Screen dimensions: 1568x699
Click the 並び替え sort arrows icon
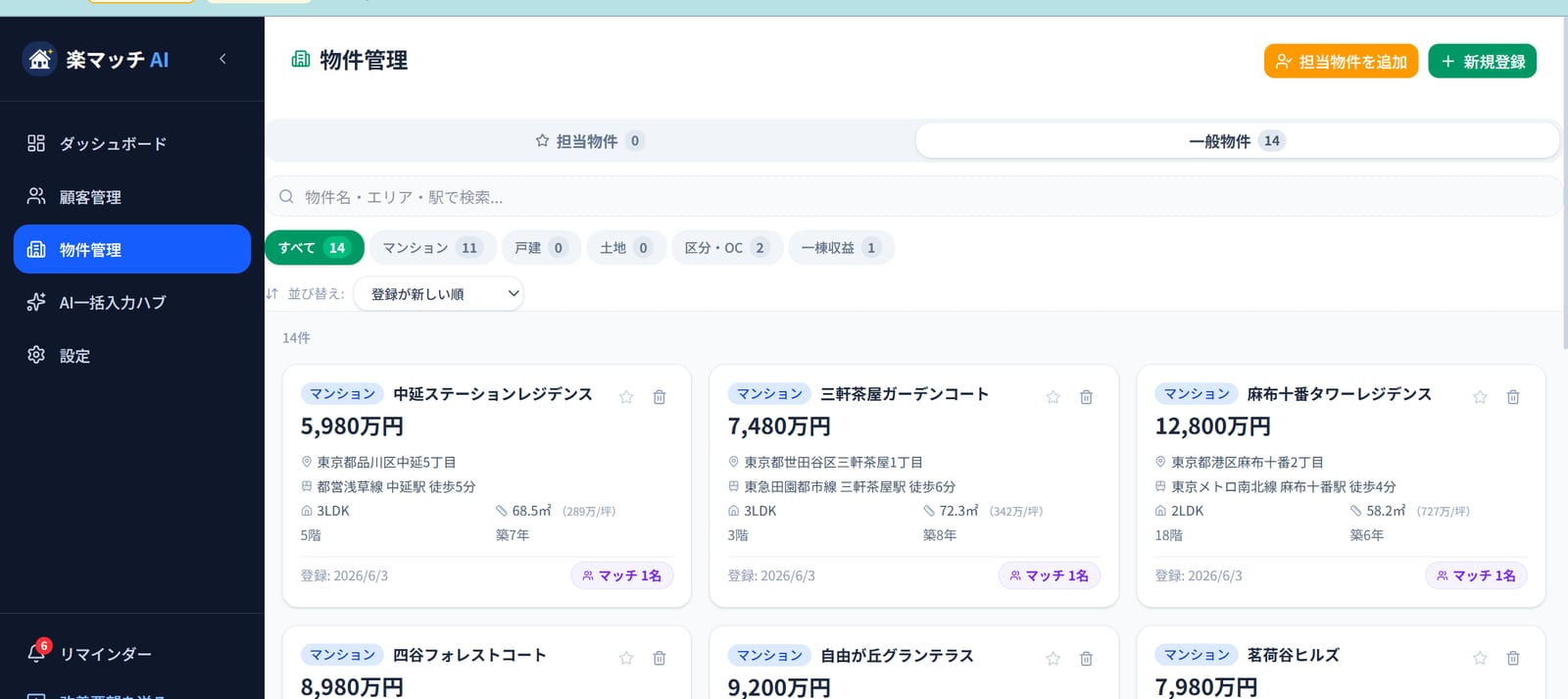(272, 293)
